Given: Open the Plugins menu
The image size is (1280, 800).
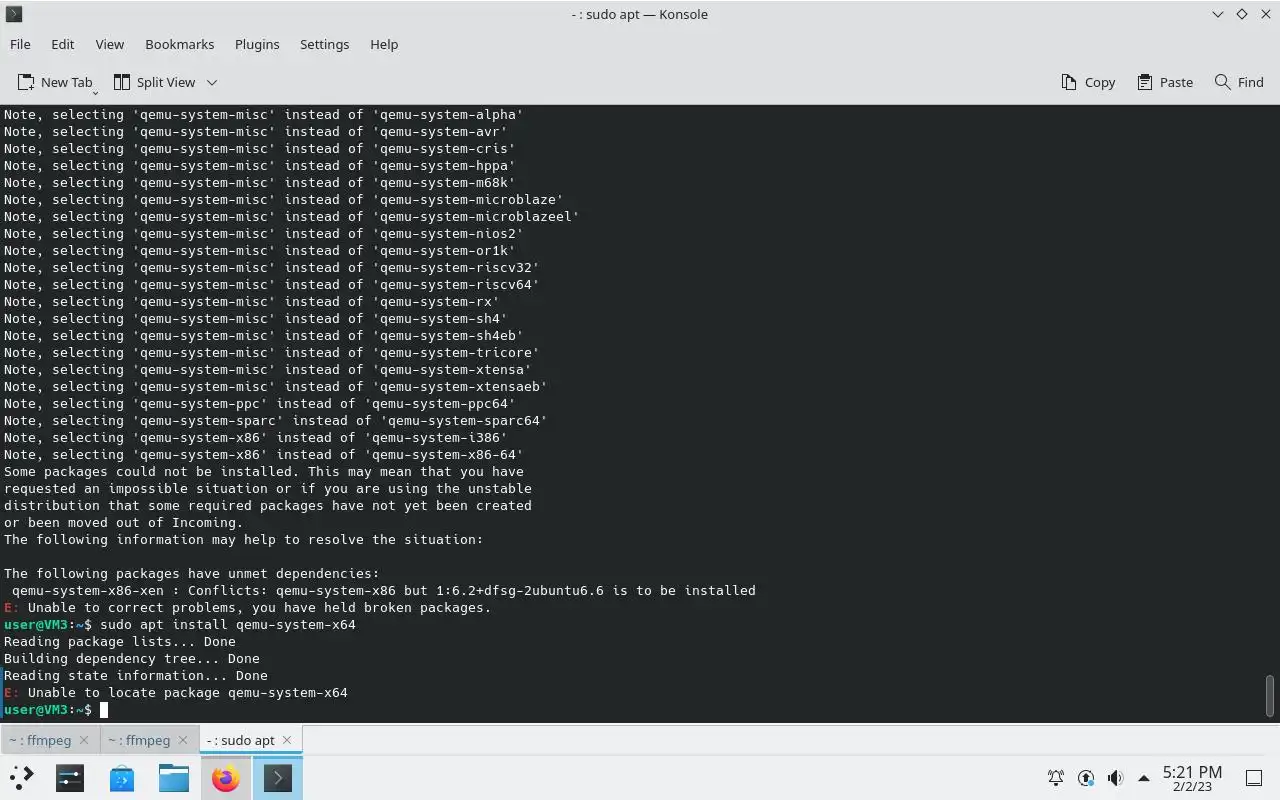Looking at the screenshot, I should (x=257, y=44).
